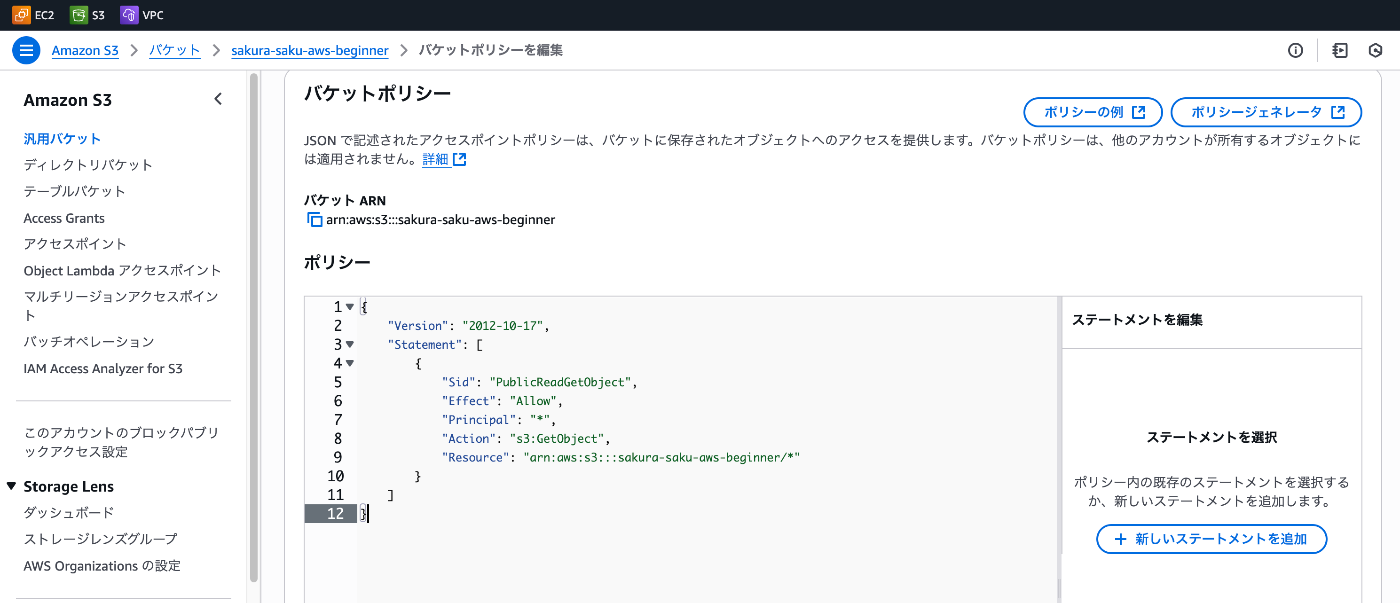Click the sidebar vertical scrollbar
Viewport: 1400px width, 603px height.
click(x=254, y=325)
